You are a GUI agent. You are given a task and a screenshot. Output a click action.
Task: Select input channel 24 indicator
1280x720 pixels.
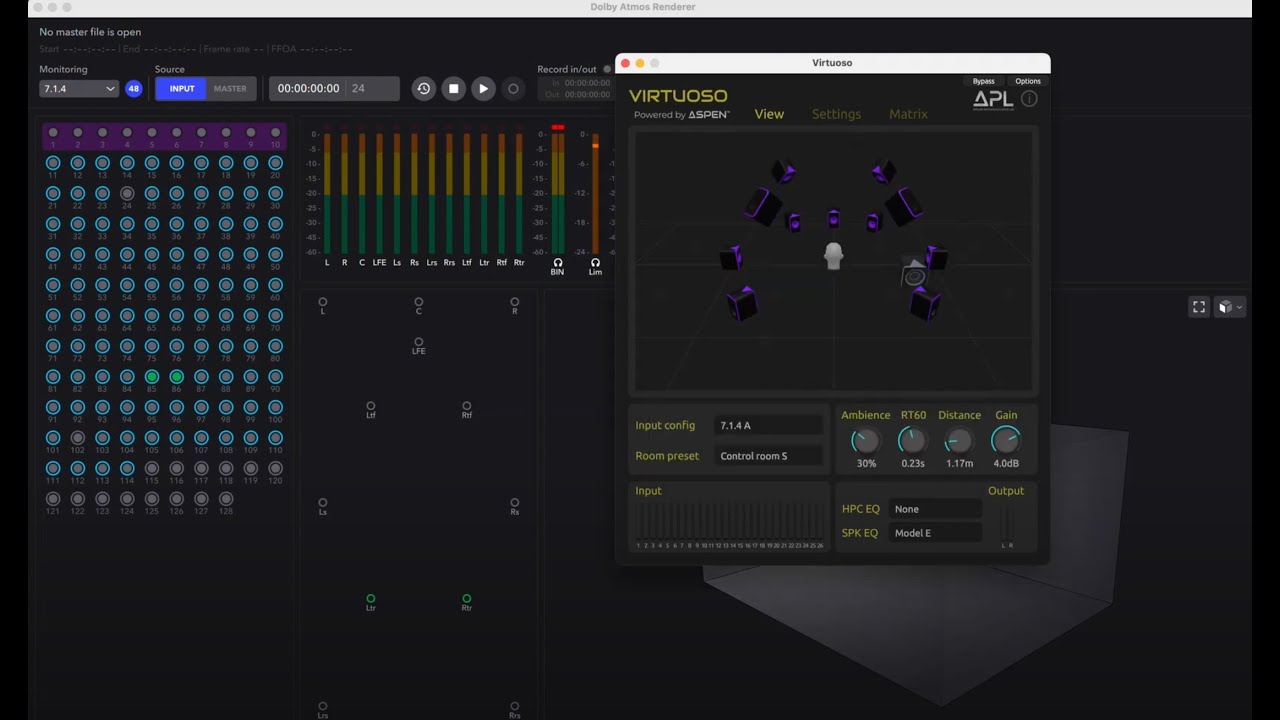(127, 193)
